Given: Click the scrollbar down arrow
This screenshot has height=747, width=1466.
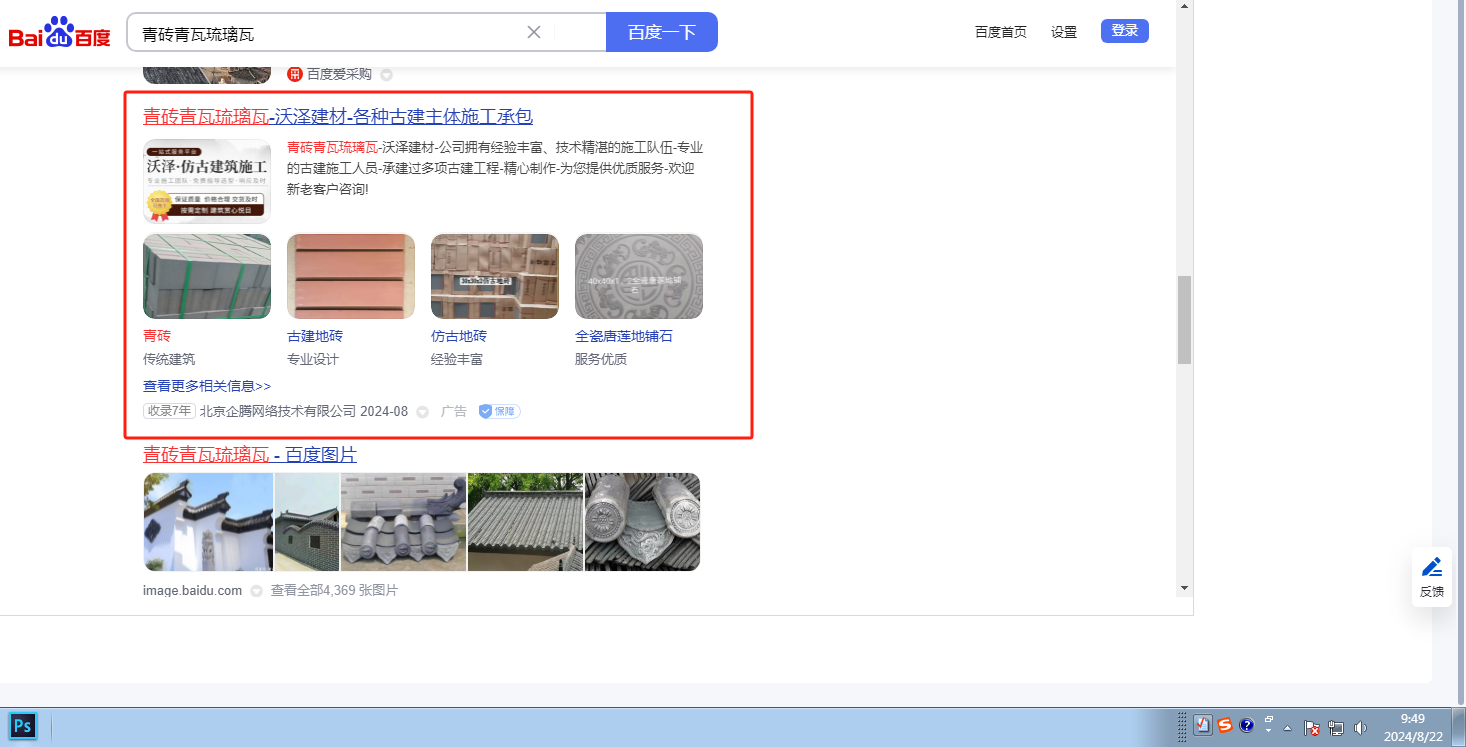Looking at the screenshot, I should [1185, 588].
